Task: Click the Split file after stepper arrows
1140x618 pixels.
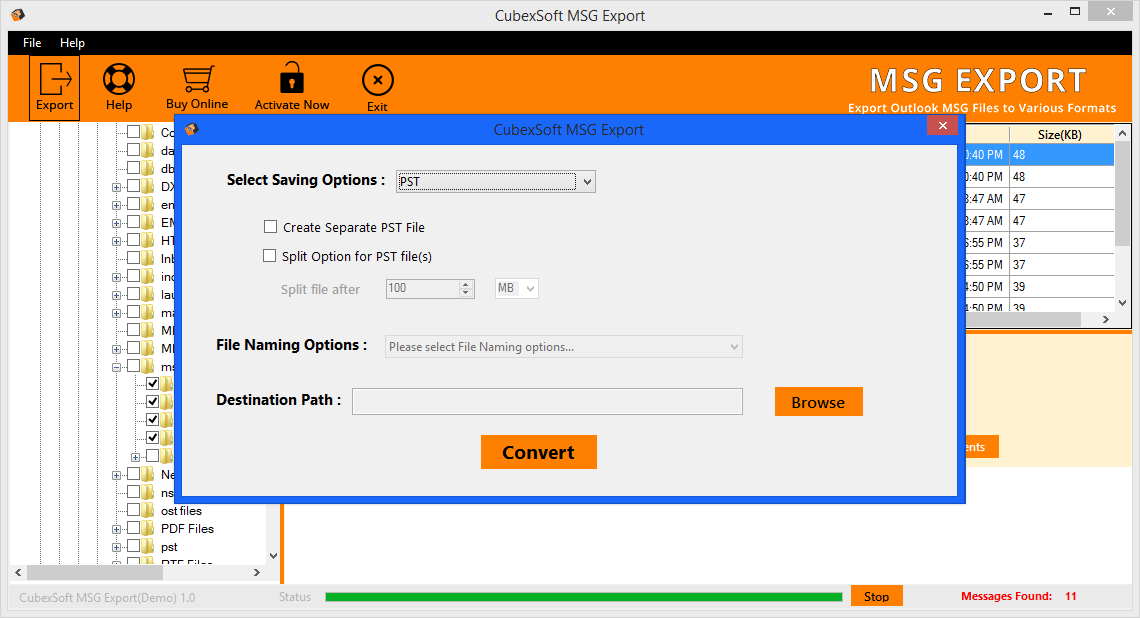Action: click(467, 289)
